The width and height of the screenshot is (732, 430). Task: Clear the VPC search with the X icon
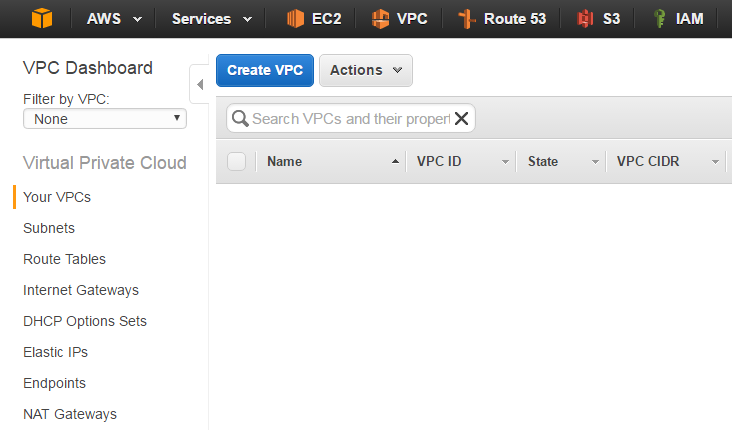click(461, 118)
